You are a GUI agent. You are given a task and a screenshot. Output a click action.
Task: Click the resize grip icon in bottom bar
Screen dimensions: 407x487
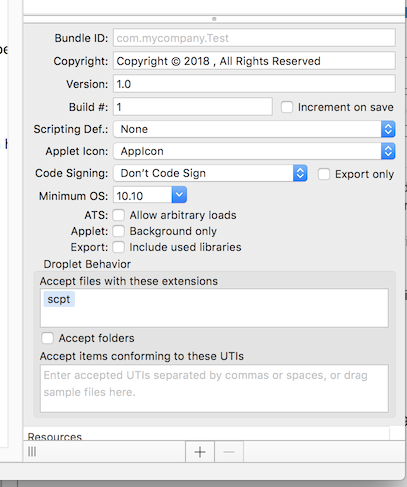point(32,452)
